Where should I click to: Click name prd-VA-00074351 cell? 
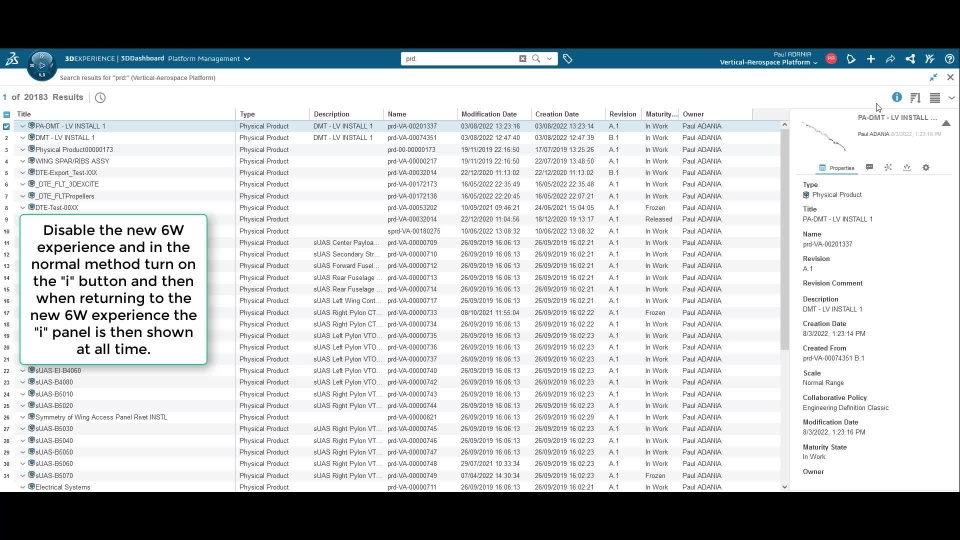412,138
